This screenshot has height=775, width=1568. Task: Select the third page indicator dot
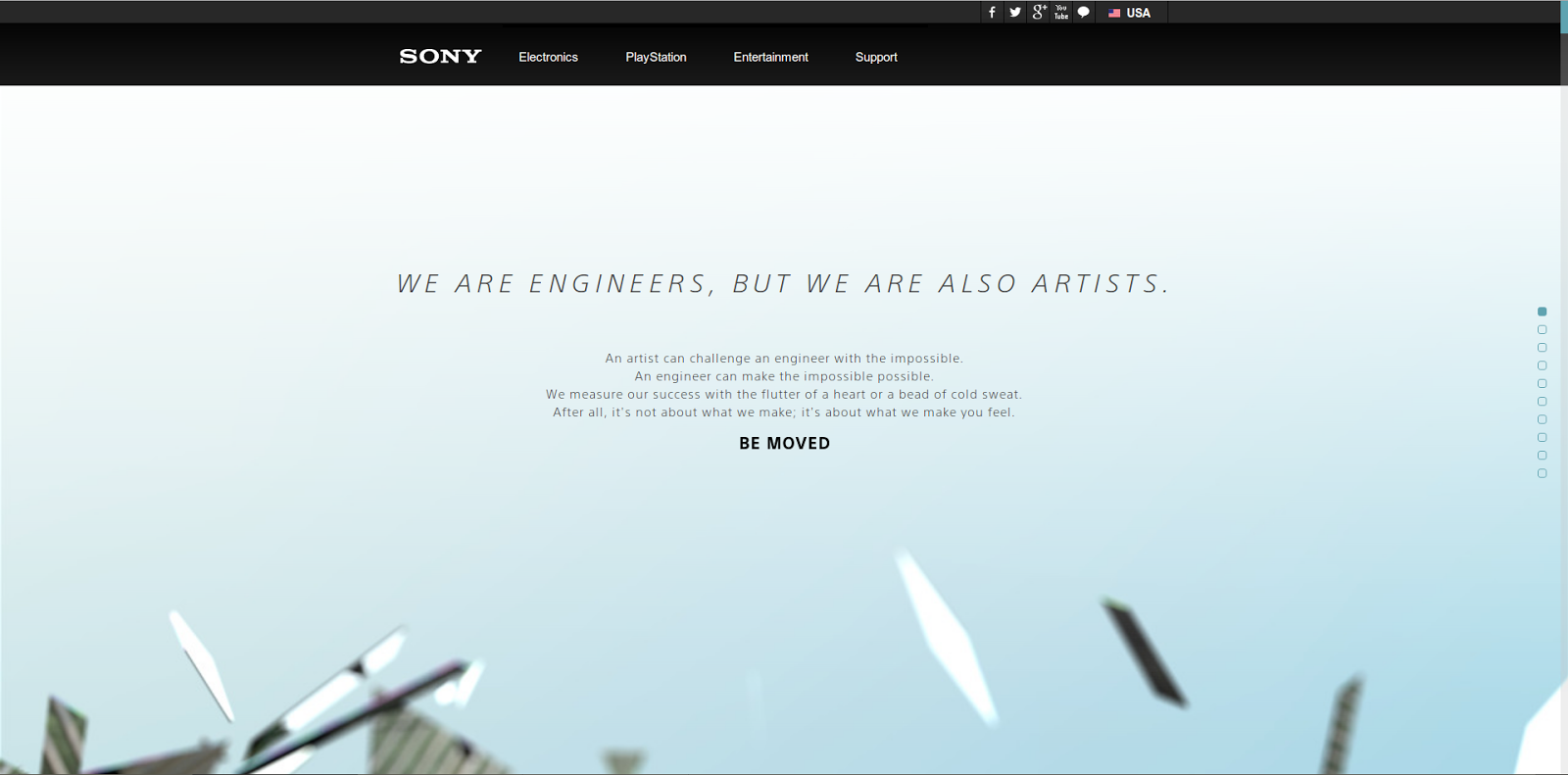click(x=1542, y=348)
